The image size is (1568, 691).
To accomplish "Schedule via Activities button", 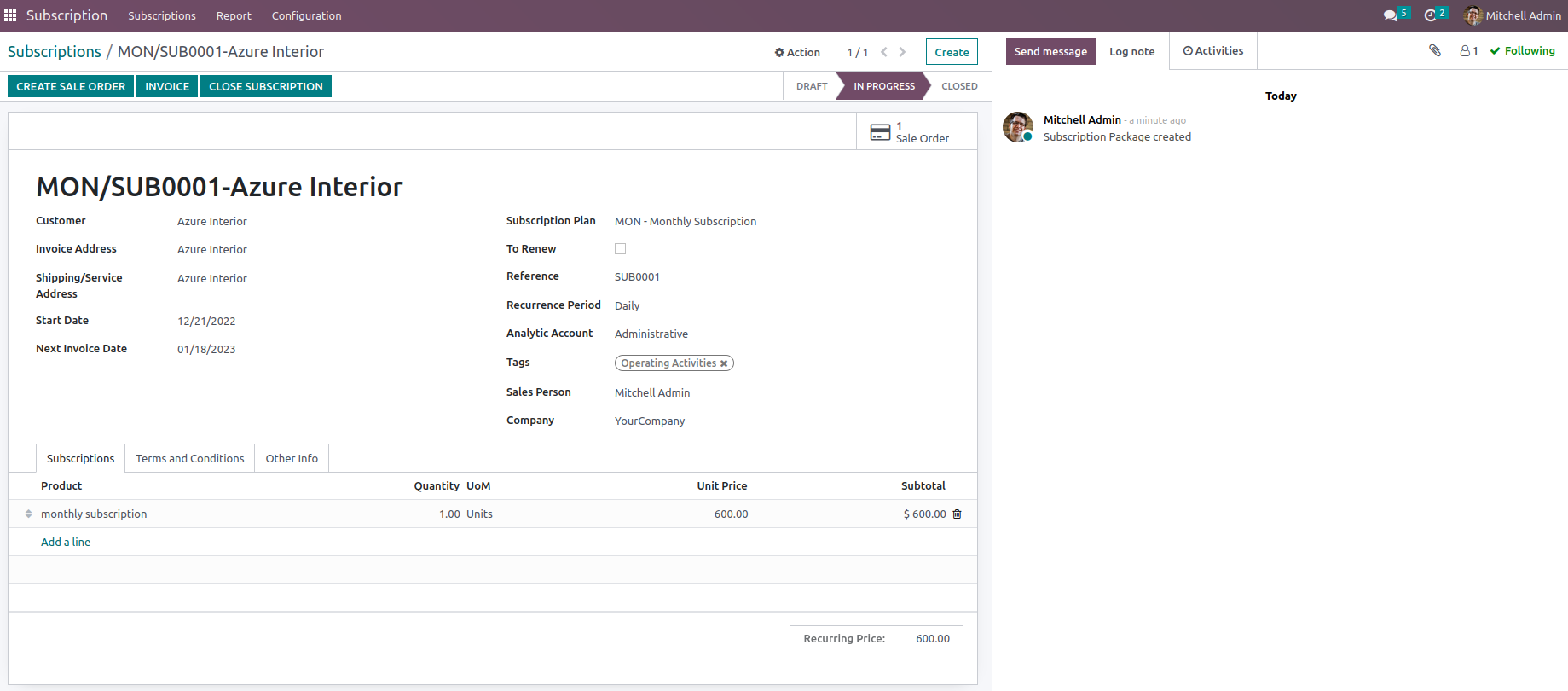I will tap(1213, 51).
